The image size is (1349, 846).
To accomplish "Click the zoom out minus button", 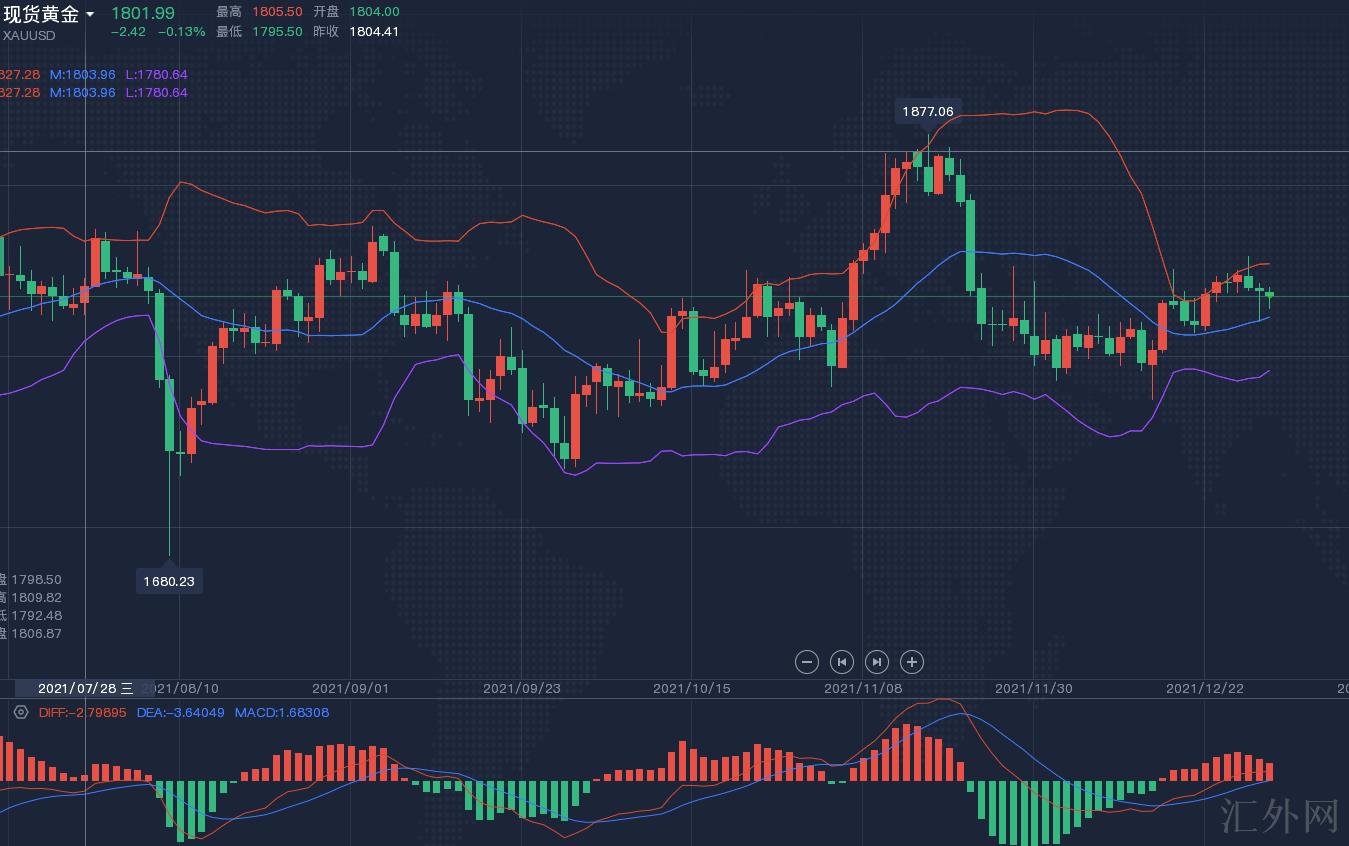I will [x=807, y=661].
